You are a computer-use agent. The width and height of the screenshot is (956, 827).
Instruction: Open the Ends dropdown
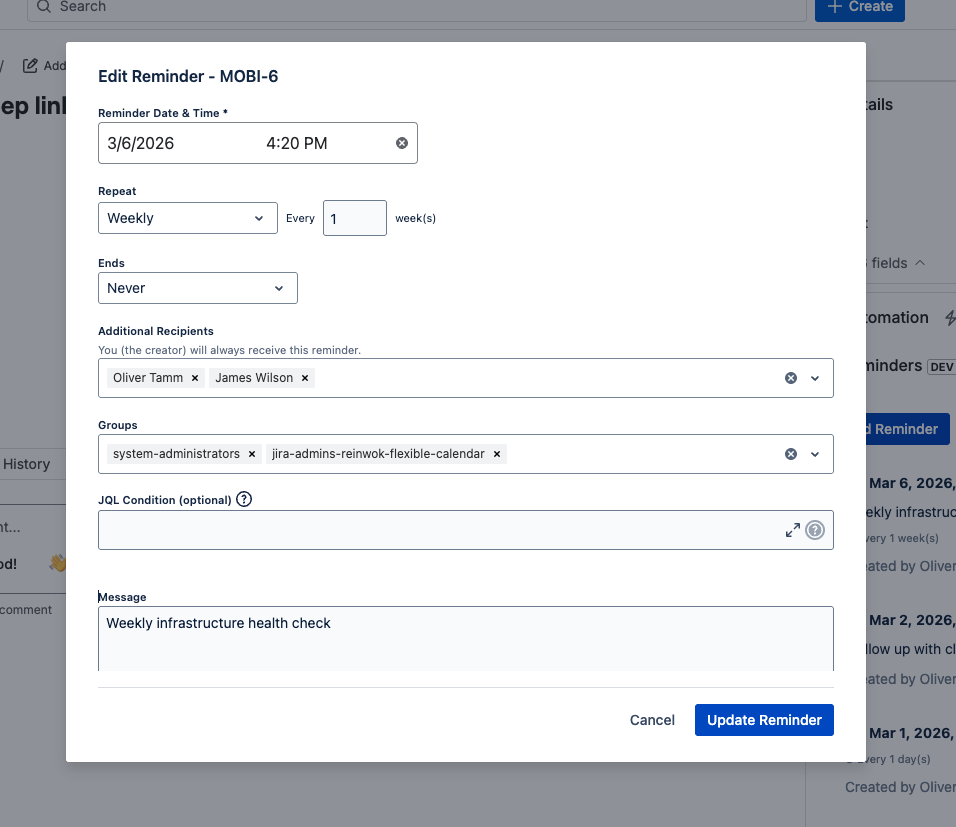click(197, 288)
